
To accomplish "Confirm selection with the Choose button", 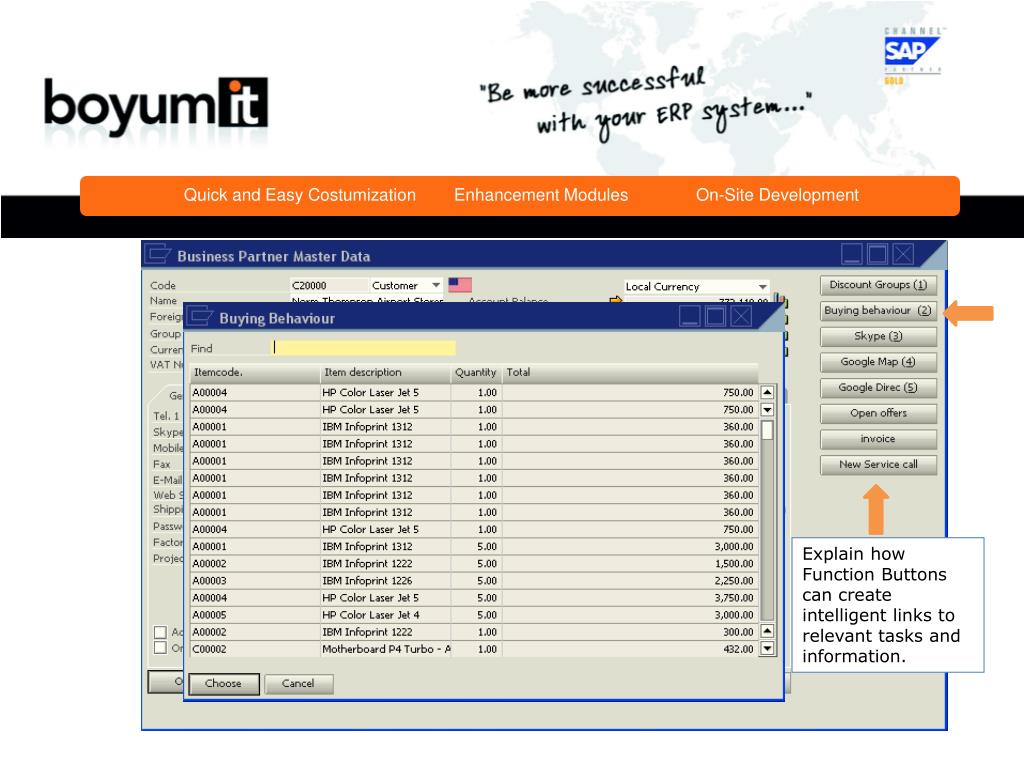I will tap(223, 684).
